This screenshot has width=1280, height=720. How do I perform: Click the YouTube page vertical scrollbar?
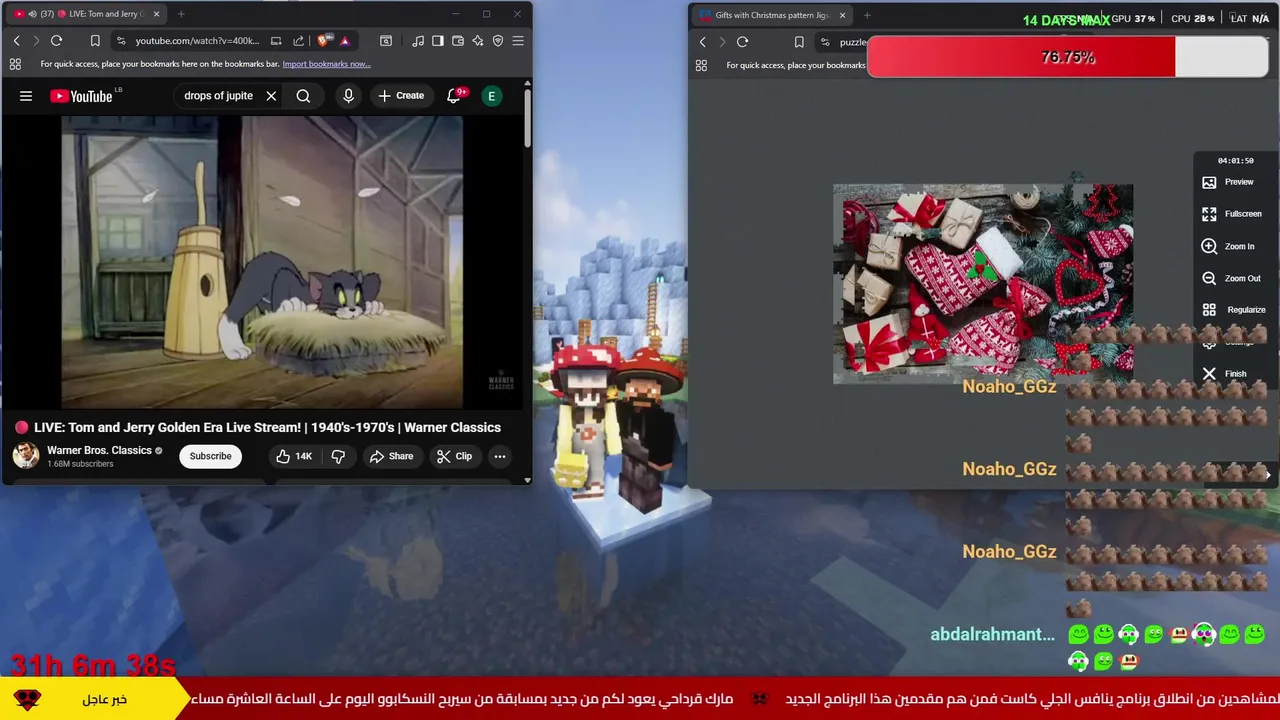click(x=528, y=120)
